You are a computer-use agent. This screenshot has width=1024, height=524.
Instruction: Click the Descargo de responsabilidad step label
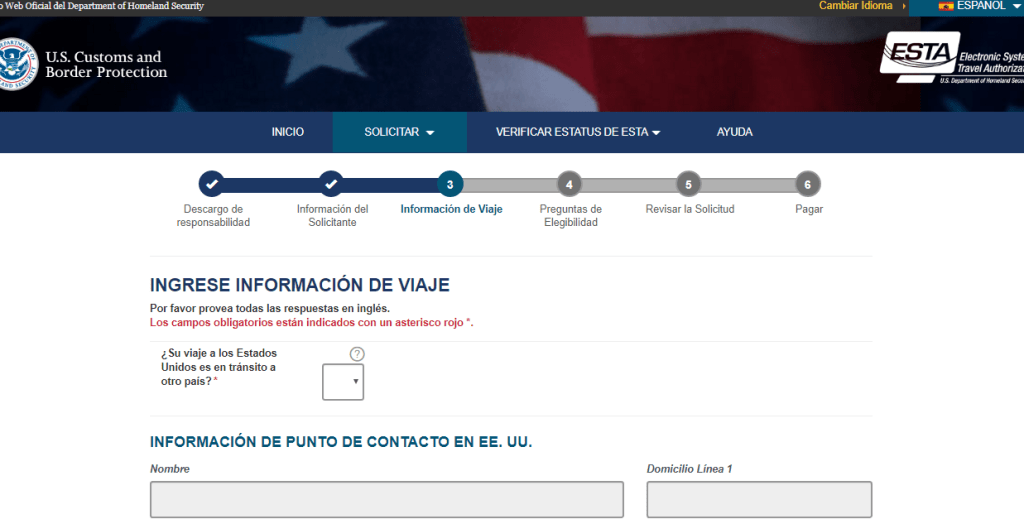[x=213, y=216]
